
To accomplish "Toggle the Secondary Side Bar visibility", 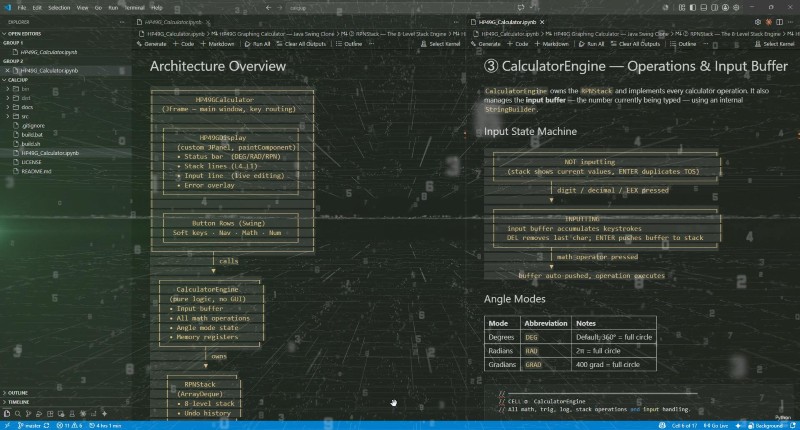I will [x=714, y=8].
